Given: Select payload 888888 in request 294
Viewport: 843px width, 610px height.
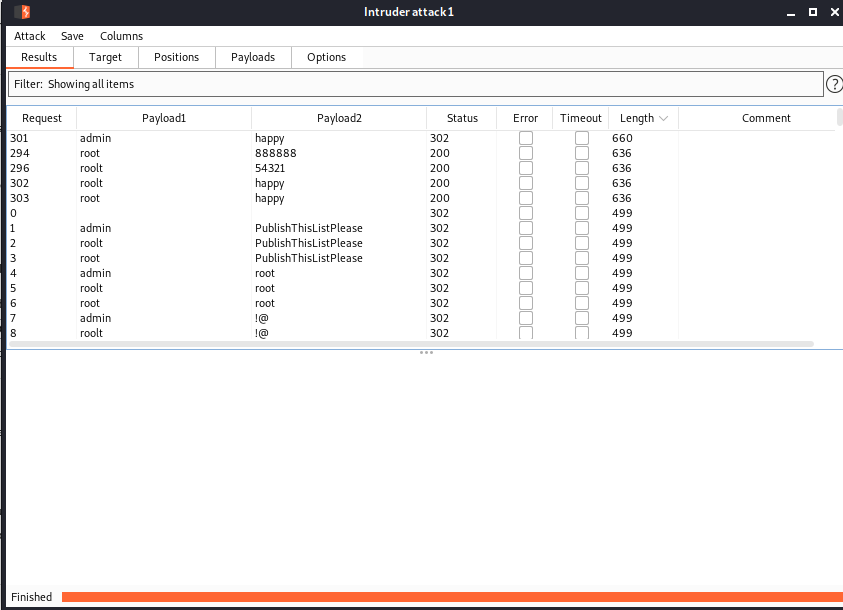Looking at the screenshot, I should [x=276, y=153].
